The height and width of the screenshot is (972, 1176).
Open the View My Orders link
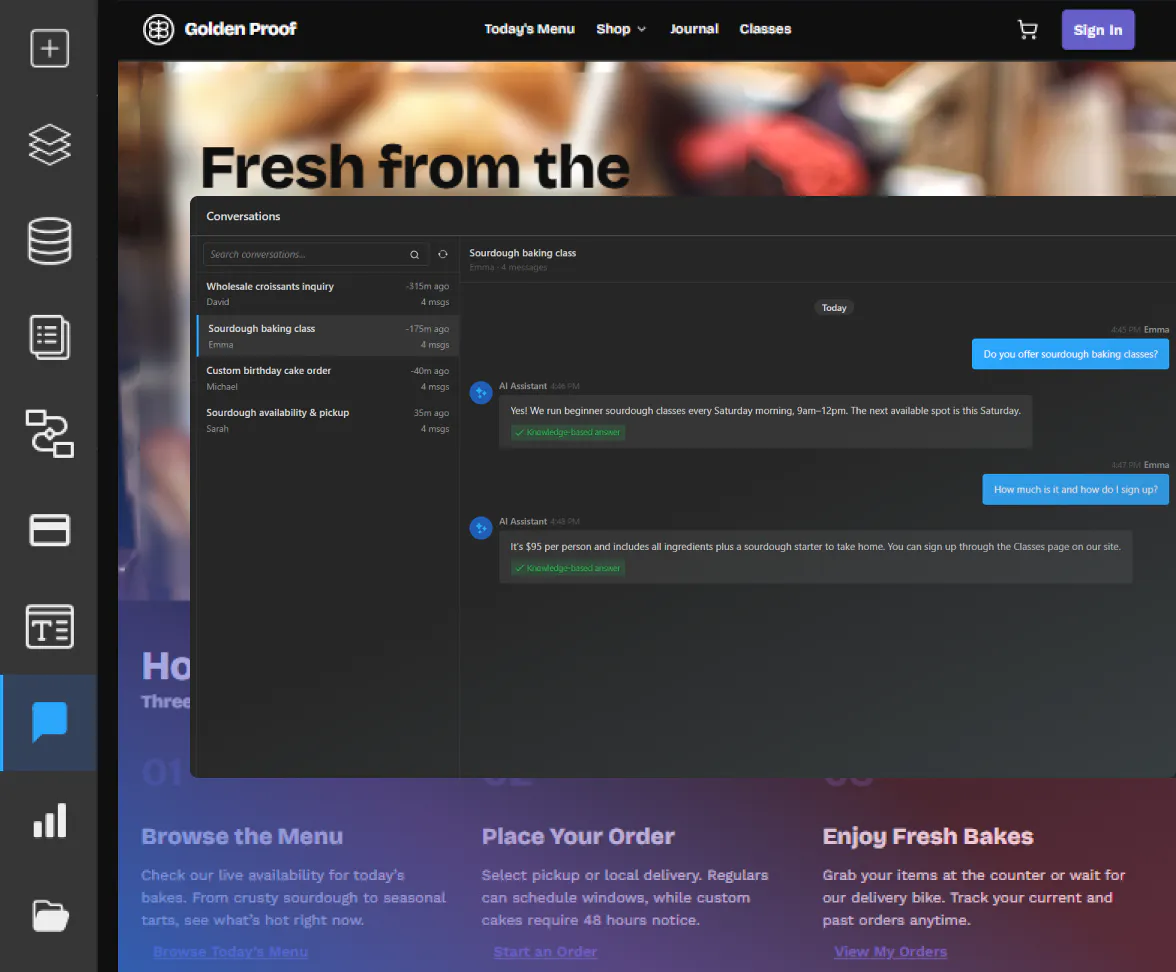click(890, 952)
